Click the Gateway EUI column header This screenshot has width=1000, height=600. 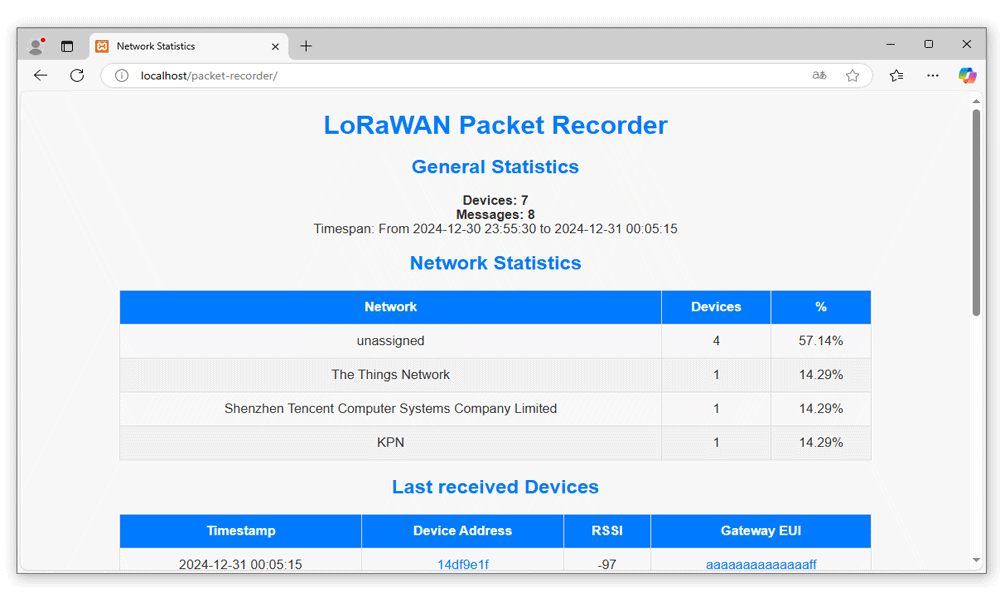point(761,530)
